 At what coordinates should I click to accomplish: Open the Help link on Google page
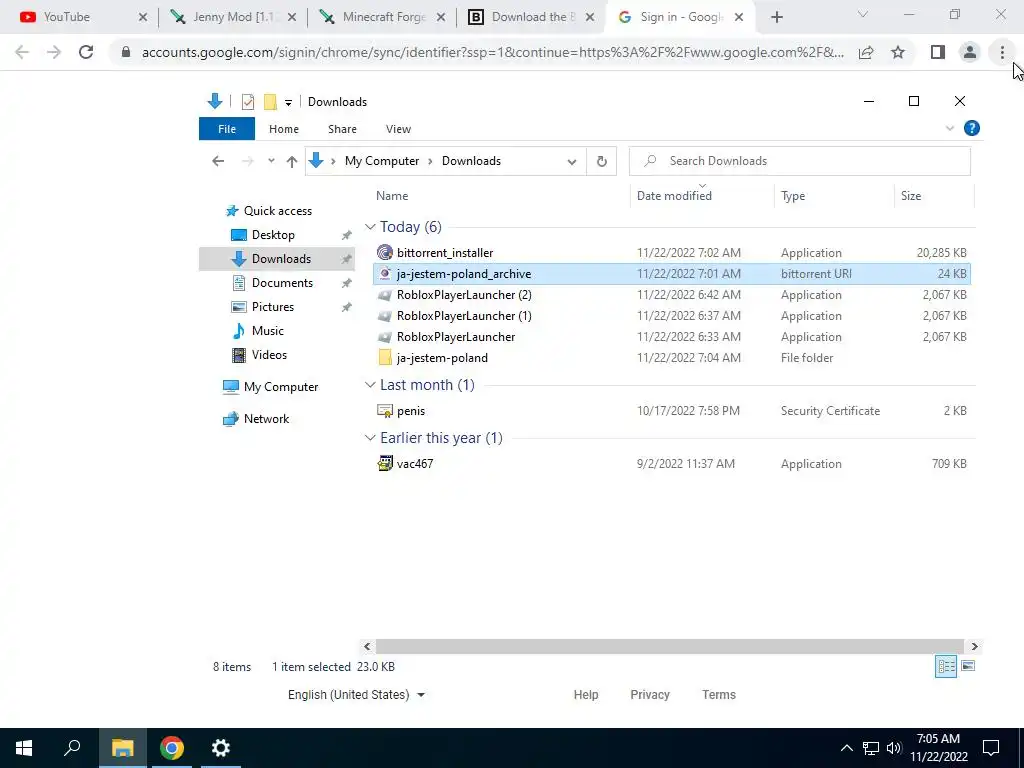[586, 695]
